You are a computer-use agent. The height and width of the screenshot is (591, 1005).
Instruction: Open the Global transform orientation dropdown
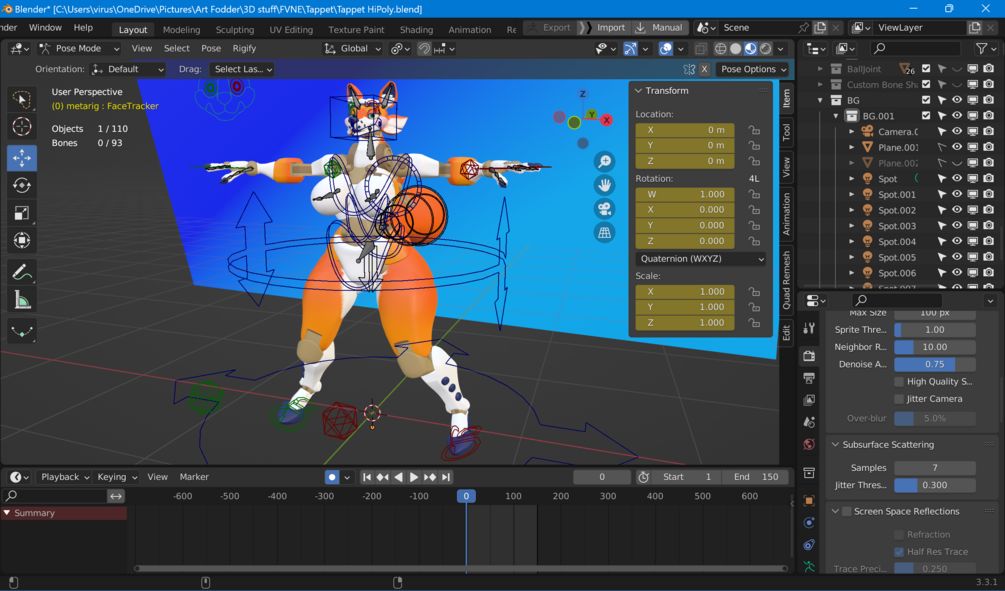[353, 49]
